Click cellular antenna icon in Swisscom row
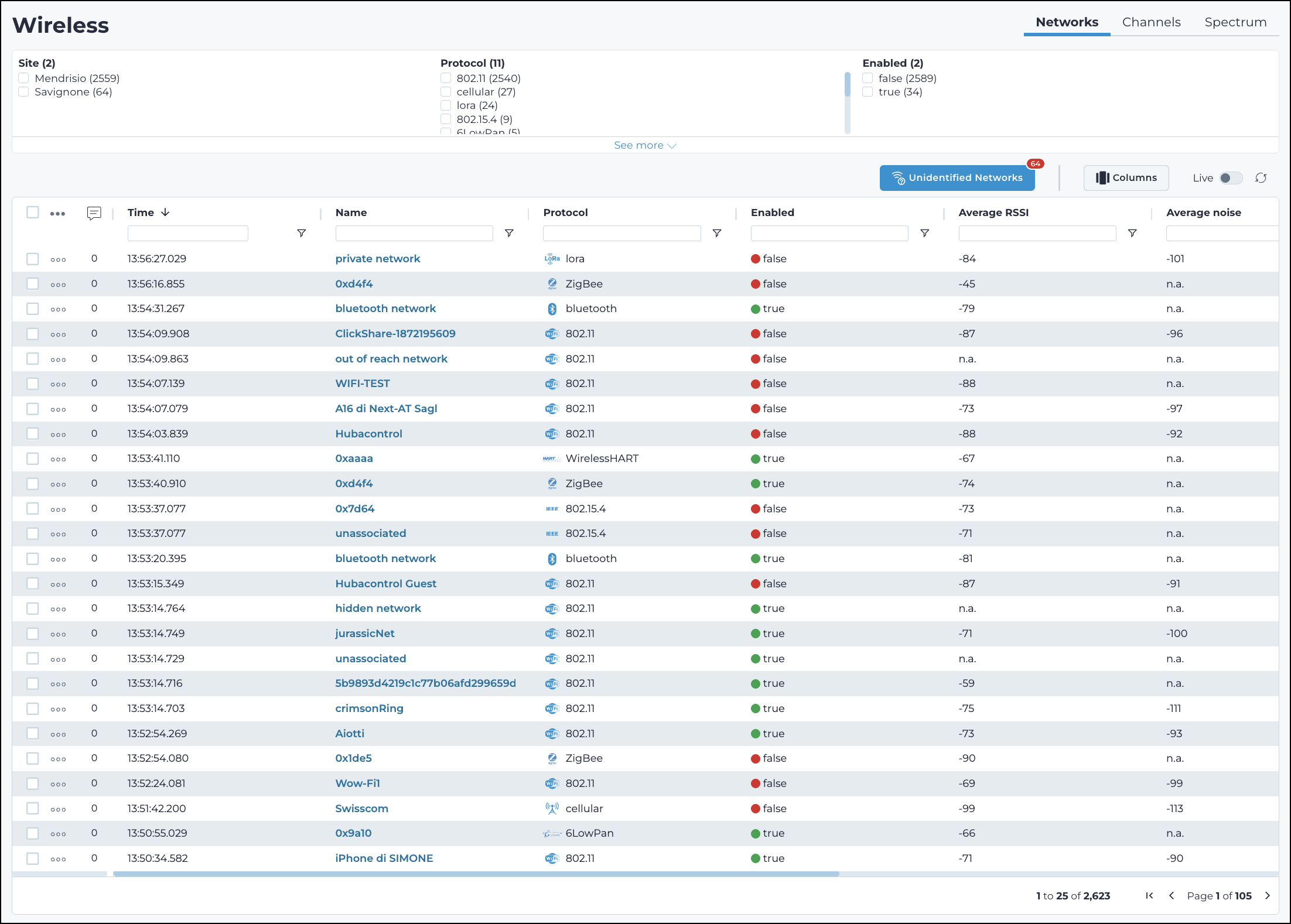This screenshot has width=1291, height=924. pos(552,809)
